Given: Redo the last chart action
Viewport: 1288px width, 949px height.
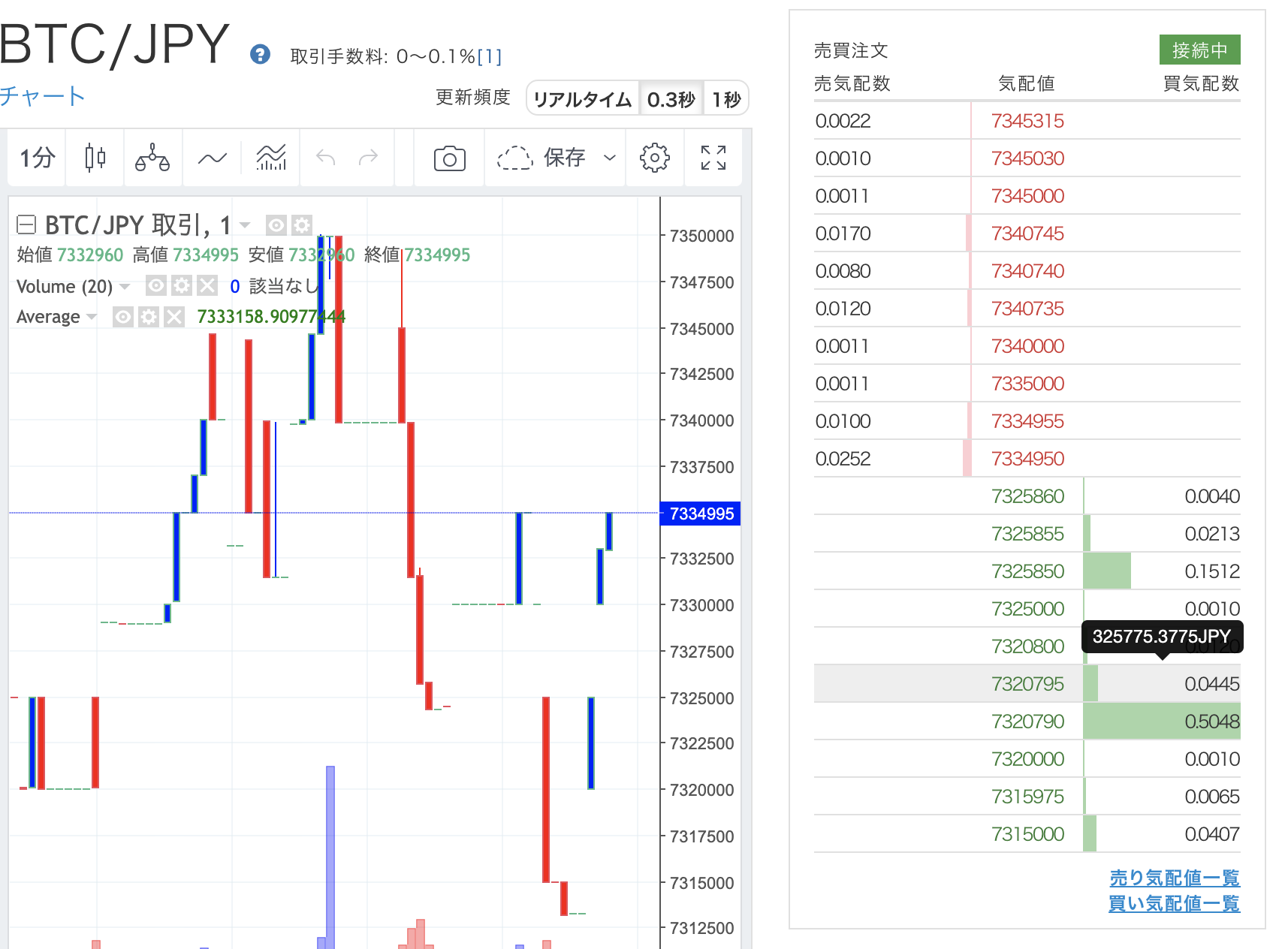Looking at the screenshot, I should (367, 158).
